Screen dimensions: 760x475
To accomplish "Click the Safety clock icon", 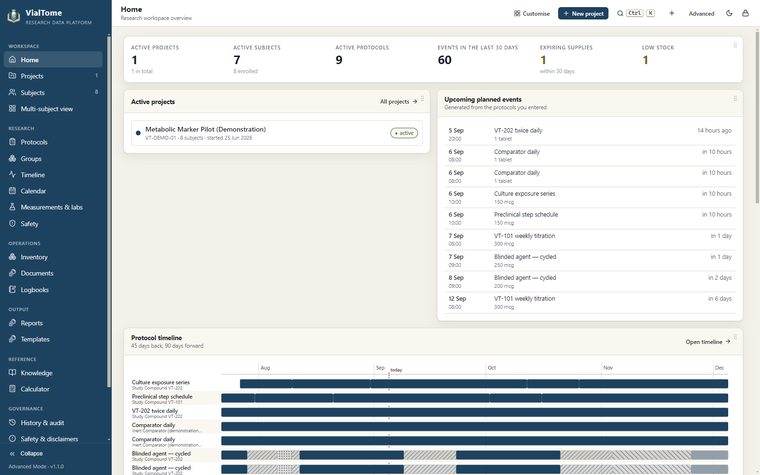I will tap(13, 223).
